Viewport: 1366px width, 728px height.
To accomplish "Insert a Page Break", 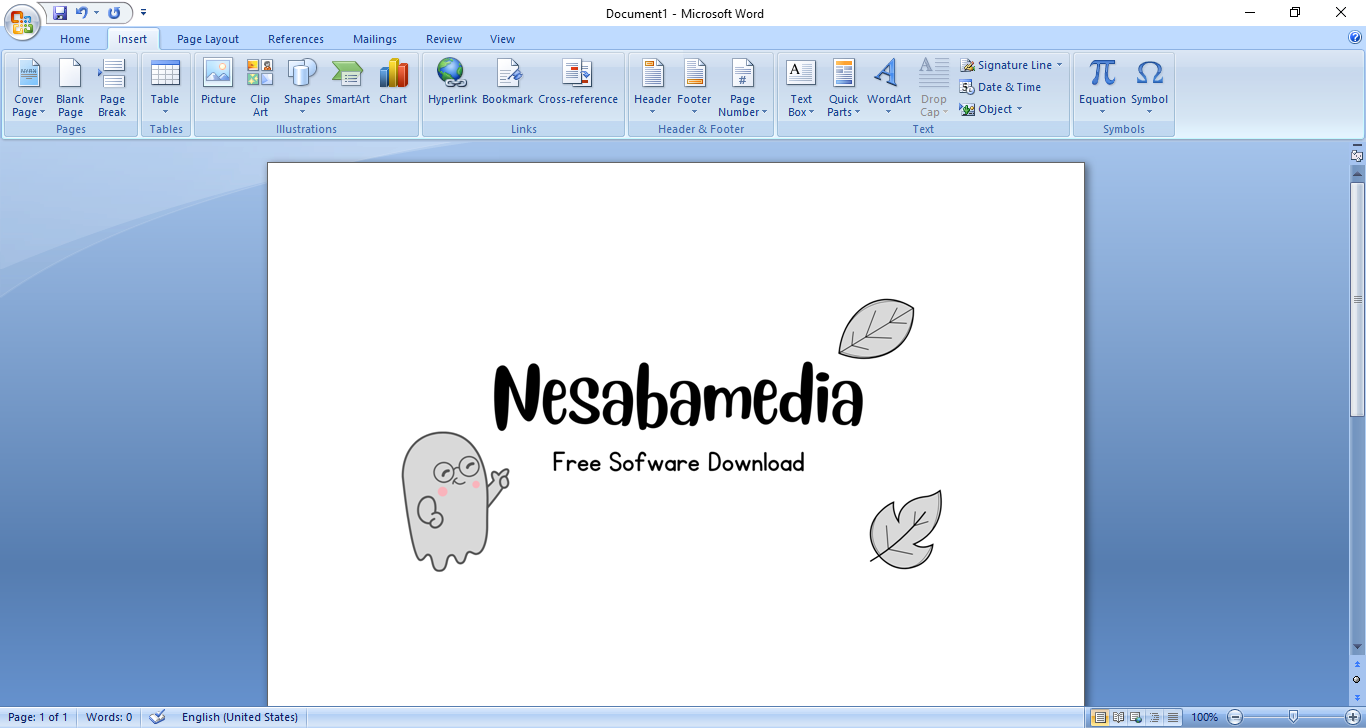I will [112, 88].
